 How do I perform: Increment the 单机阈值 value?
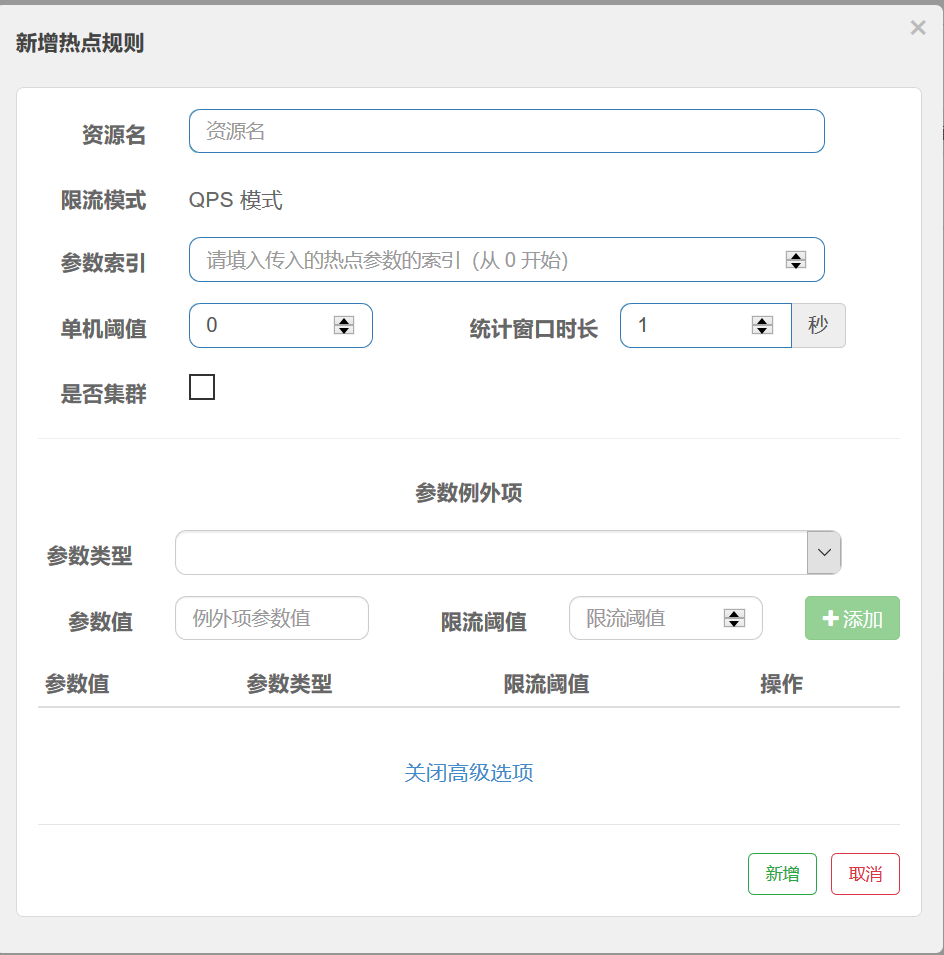[344, 320]
